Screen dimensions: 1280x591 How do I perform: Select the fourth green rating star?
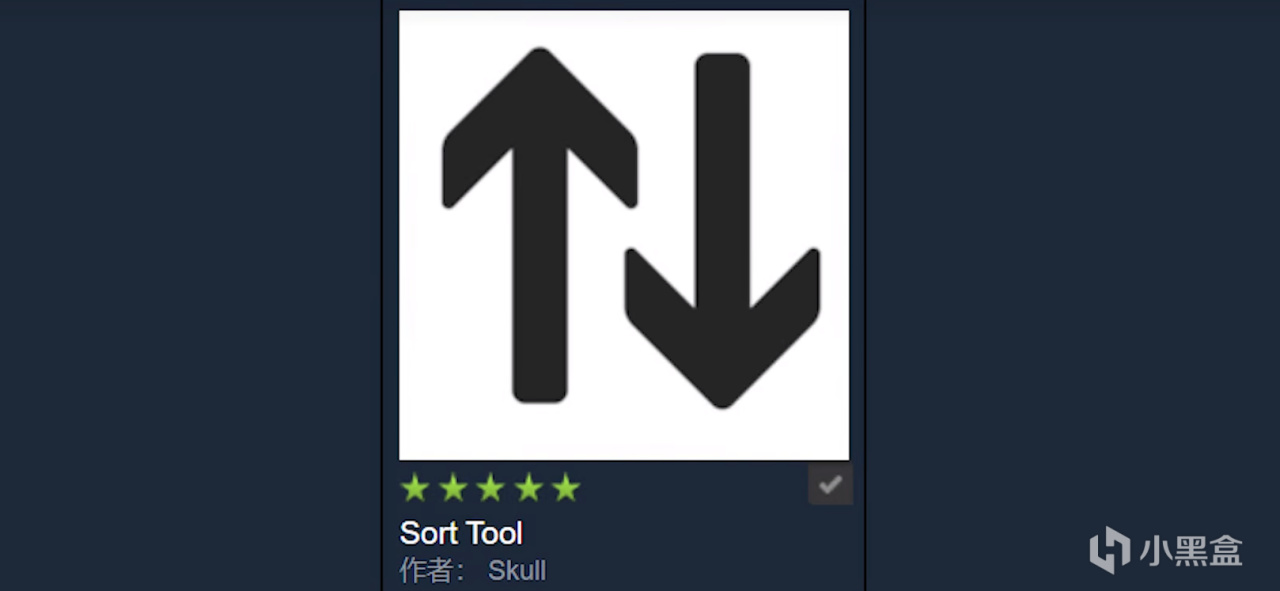(528, 488)
